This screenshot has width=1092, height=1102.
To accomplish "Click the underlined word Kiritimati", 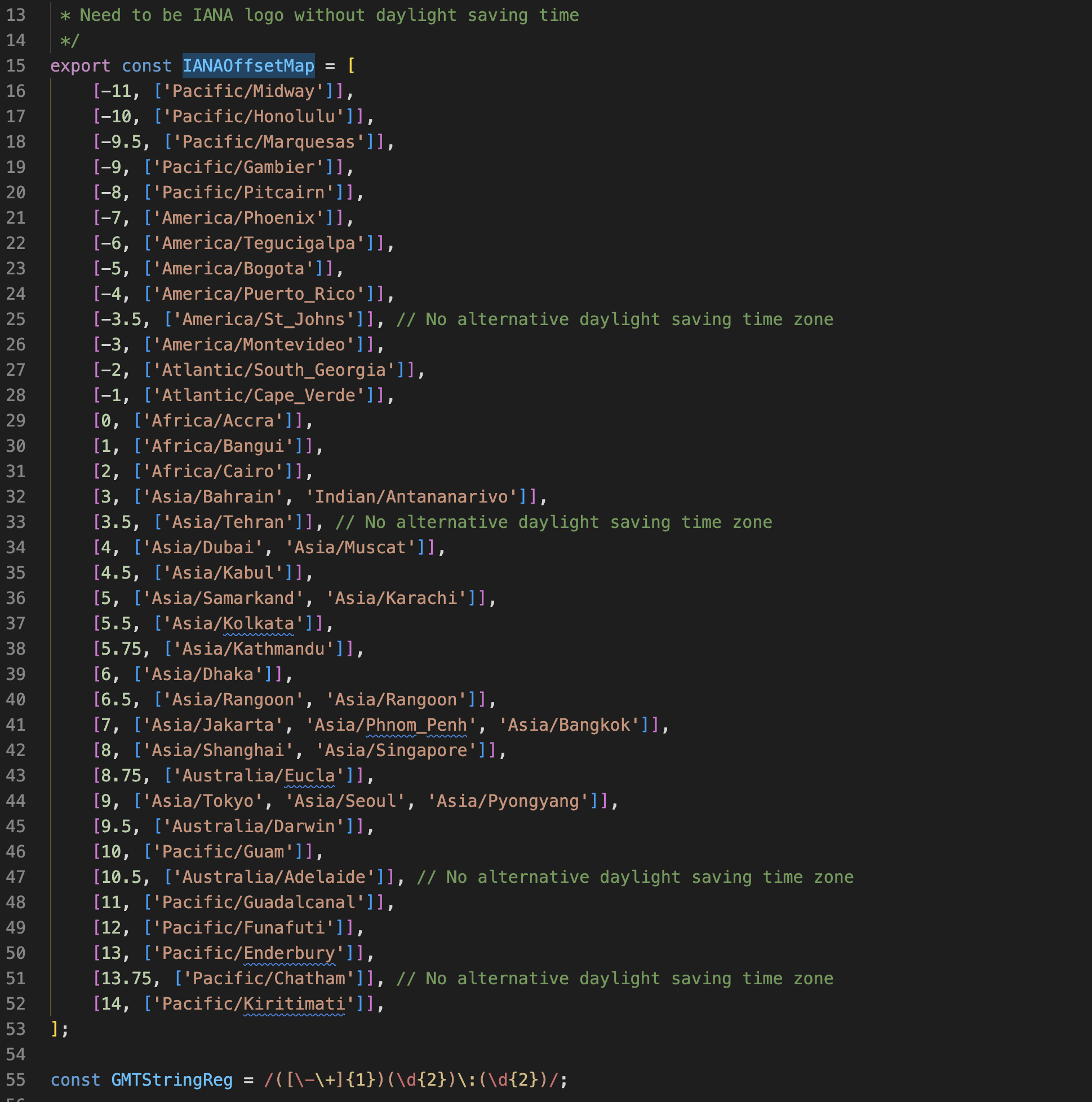I will pyautogui.click(x=294, y=1003).
